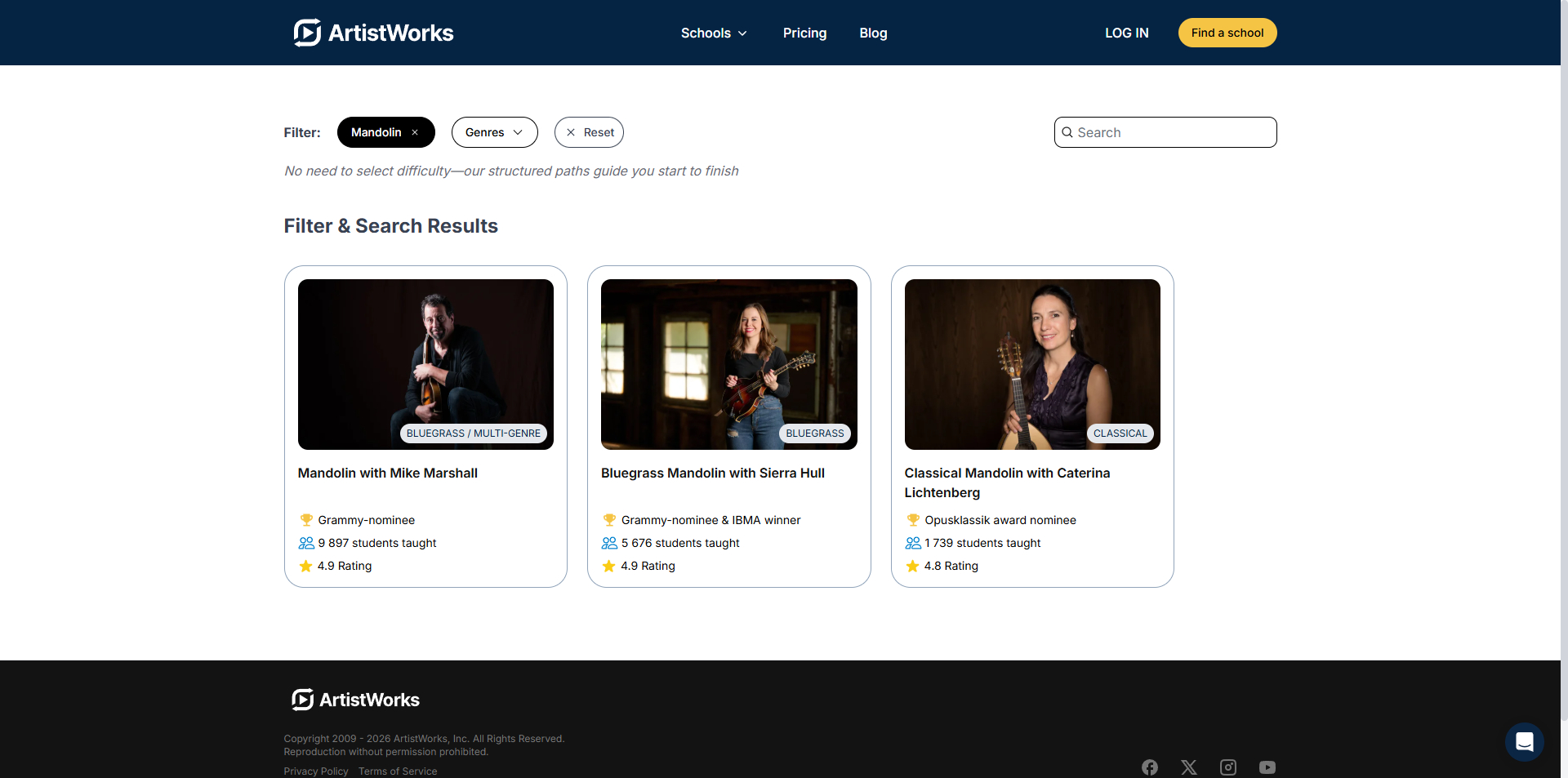Screen dimensions: 1568x778
Task: Click the ArtistWorks logo in the header
Action: pyautogui.click(x=372, y=33)
